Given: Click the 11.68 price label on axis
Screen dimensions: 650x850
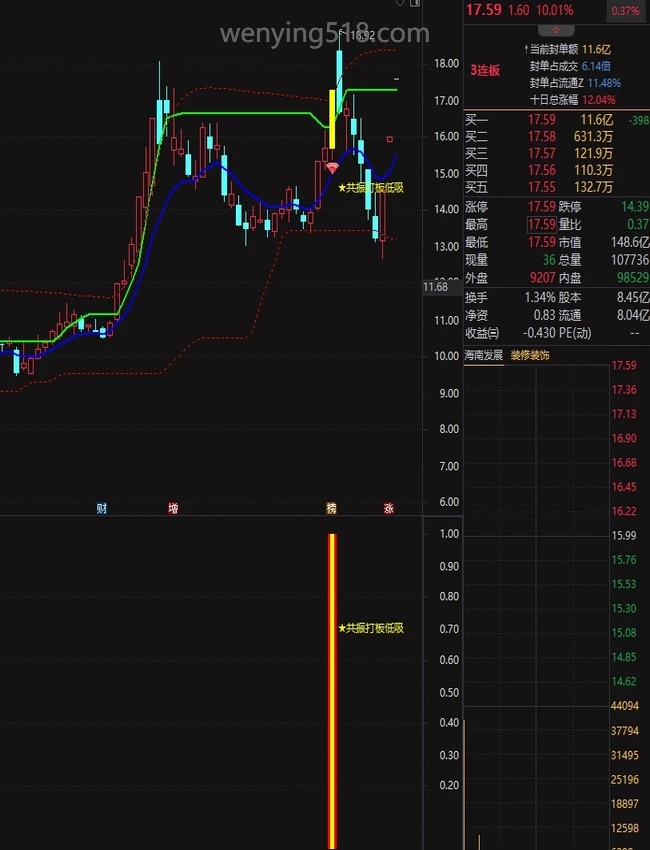Looking at the screenshot, I should [x=435, y=287].
